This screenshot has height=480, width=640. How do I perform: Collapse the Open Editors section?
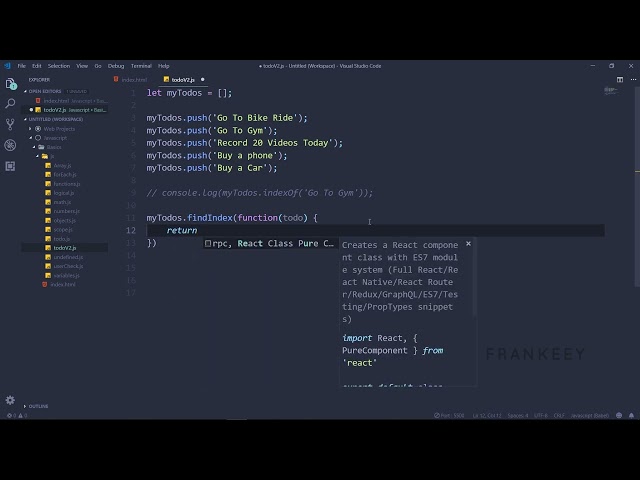(25, 91)
